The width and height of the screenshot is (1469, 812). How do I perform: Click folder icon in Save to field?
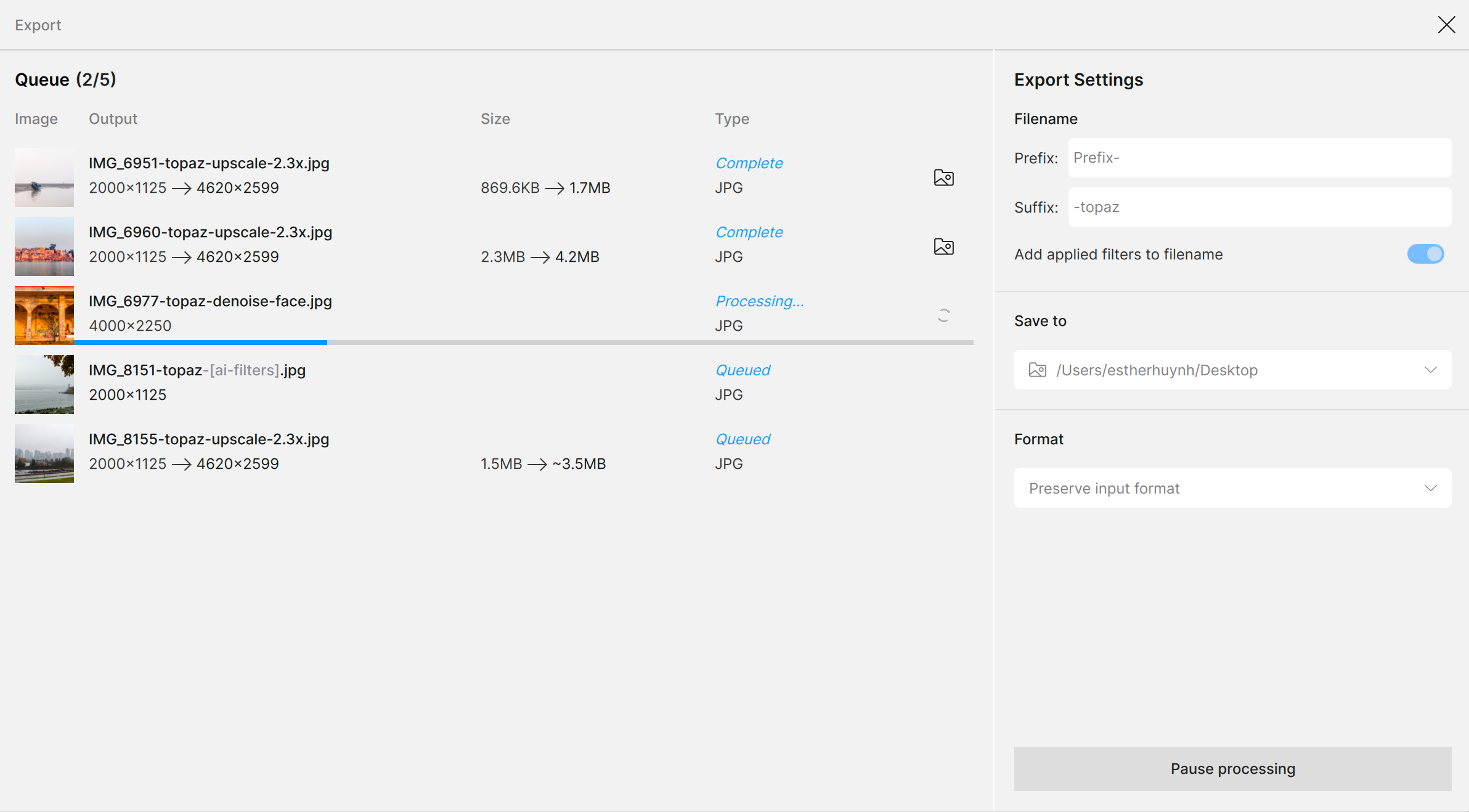1038,370
